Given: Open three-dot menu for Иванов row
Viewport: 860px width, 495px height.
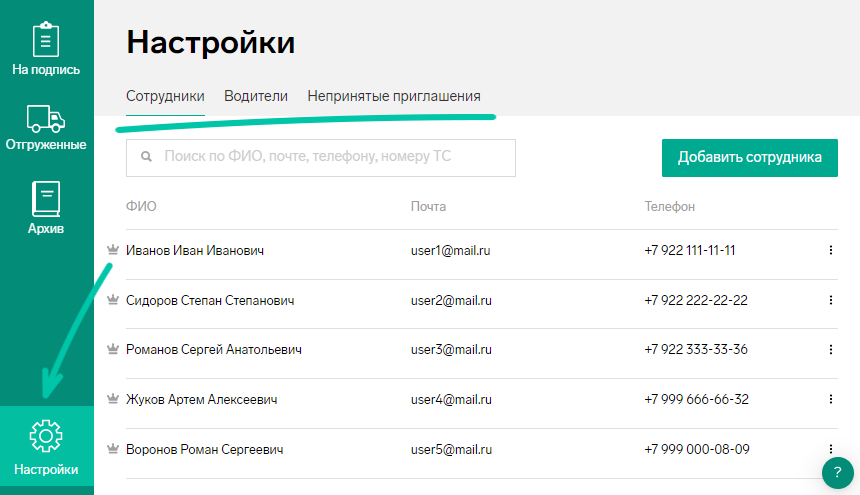Looking at the screenshot, I should 831,250.
